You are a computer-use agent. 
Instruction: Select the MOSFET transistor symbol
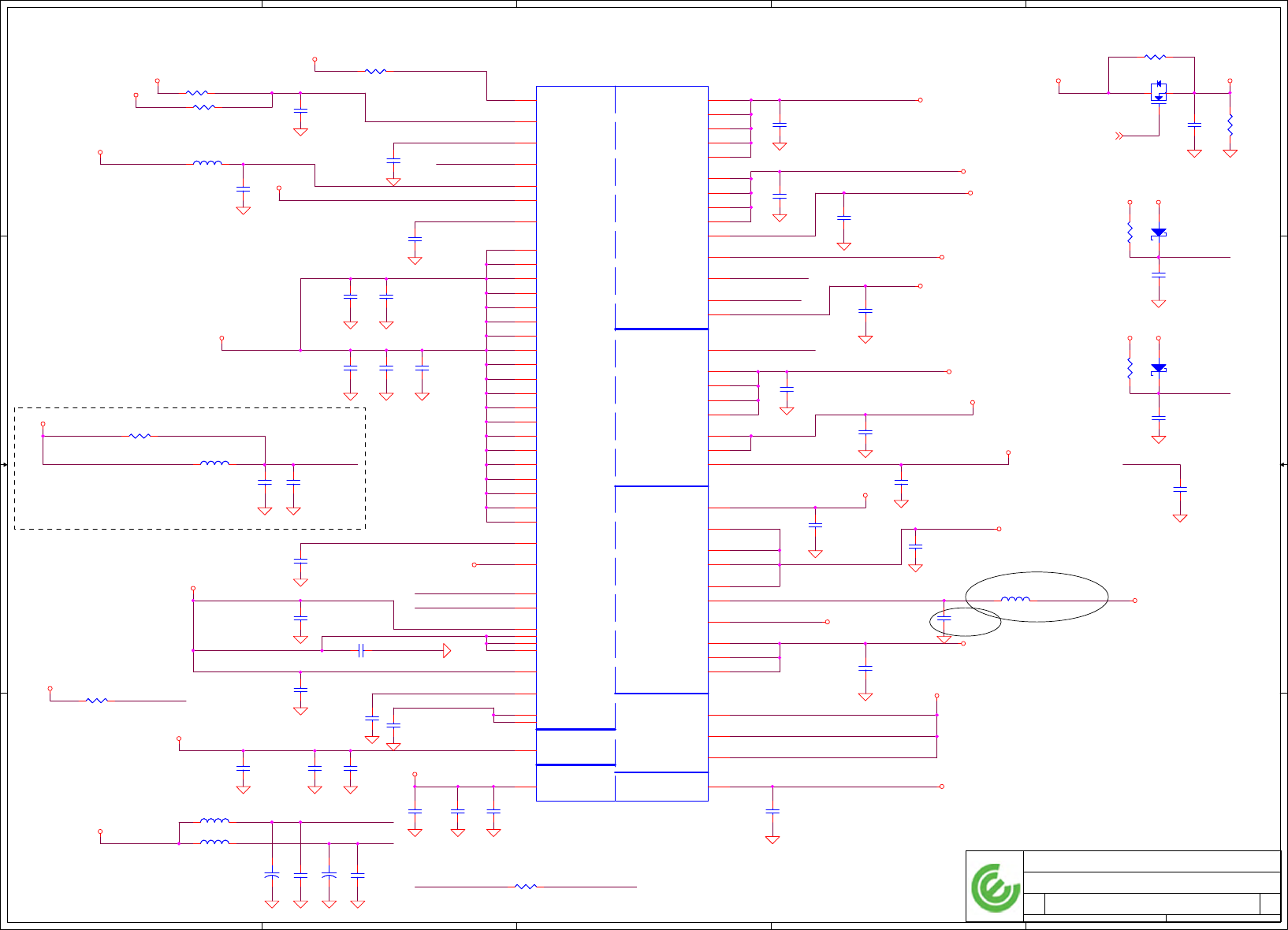point(1159,92)
